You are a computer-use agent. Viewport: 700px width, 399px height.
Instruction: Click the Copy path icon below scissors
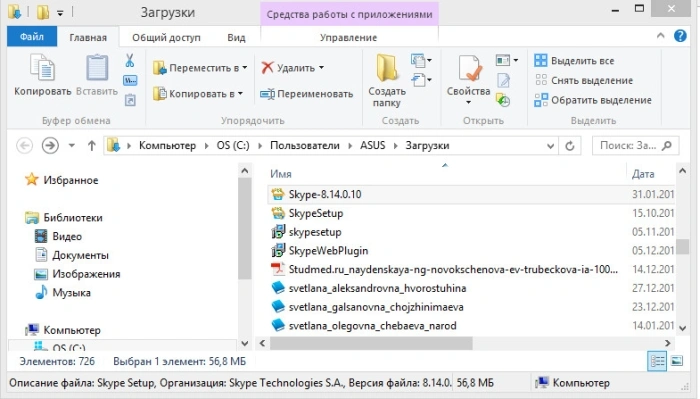tap(130, 81)
